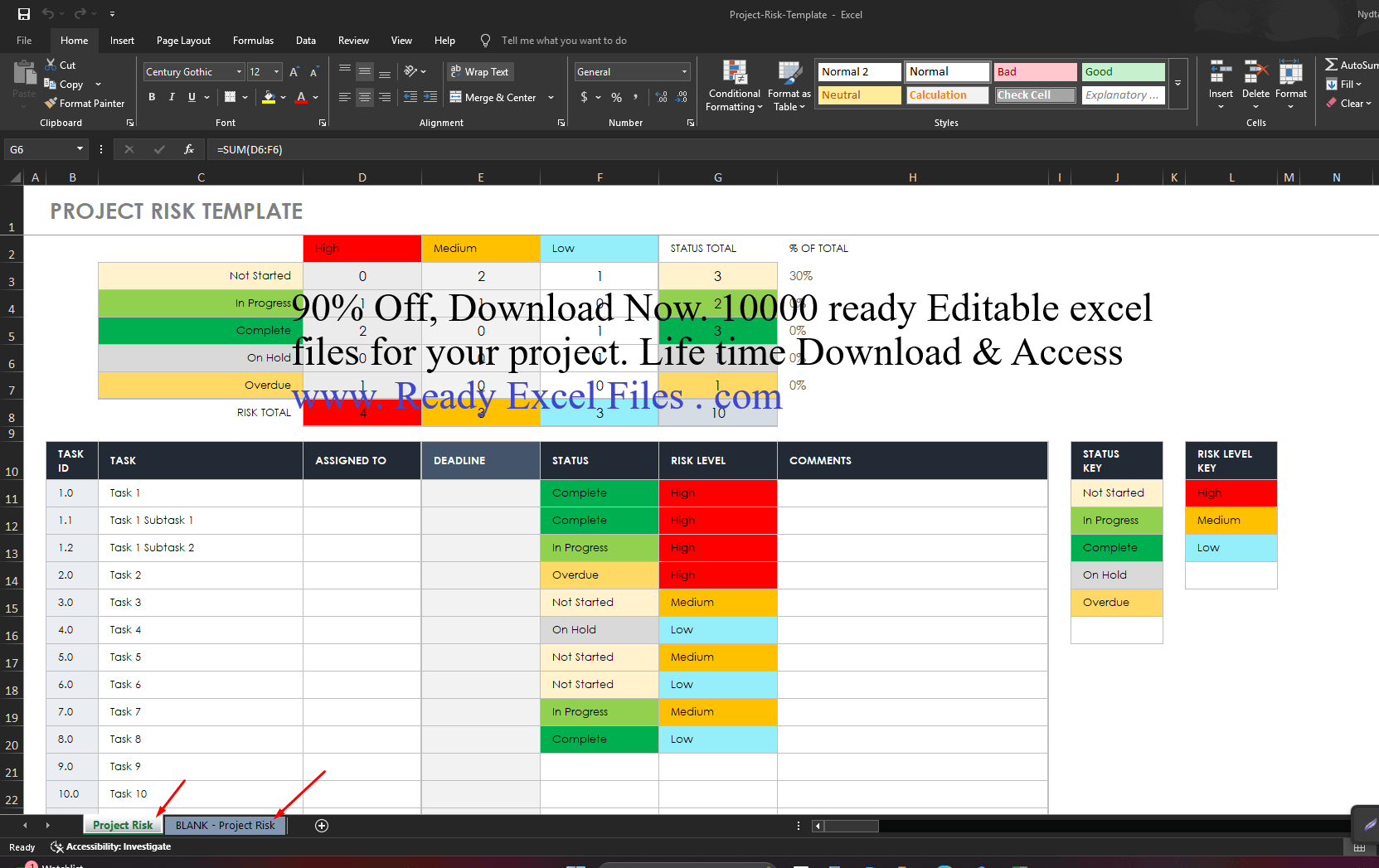Expand the Merge & Center dropdown arrow
This screenshot has height=868, width=1379.
tap(551, 97)
